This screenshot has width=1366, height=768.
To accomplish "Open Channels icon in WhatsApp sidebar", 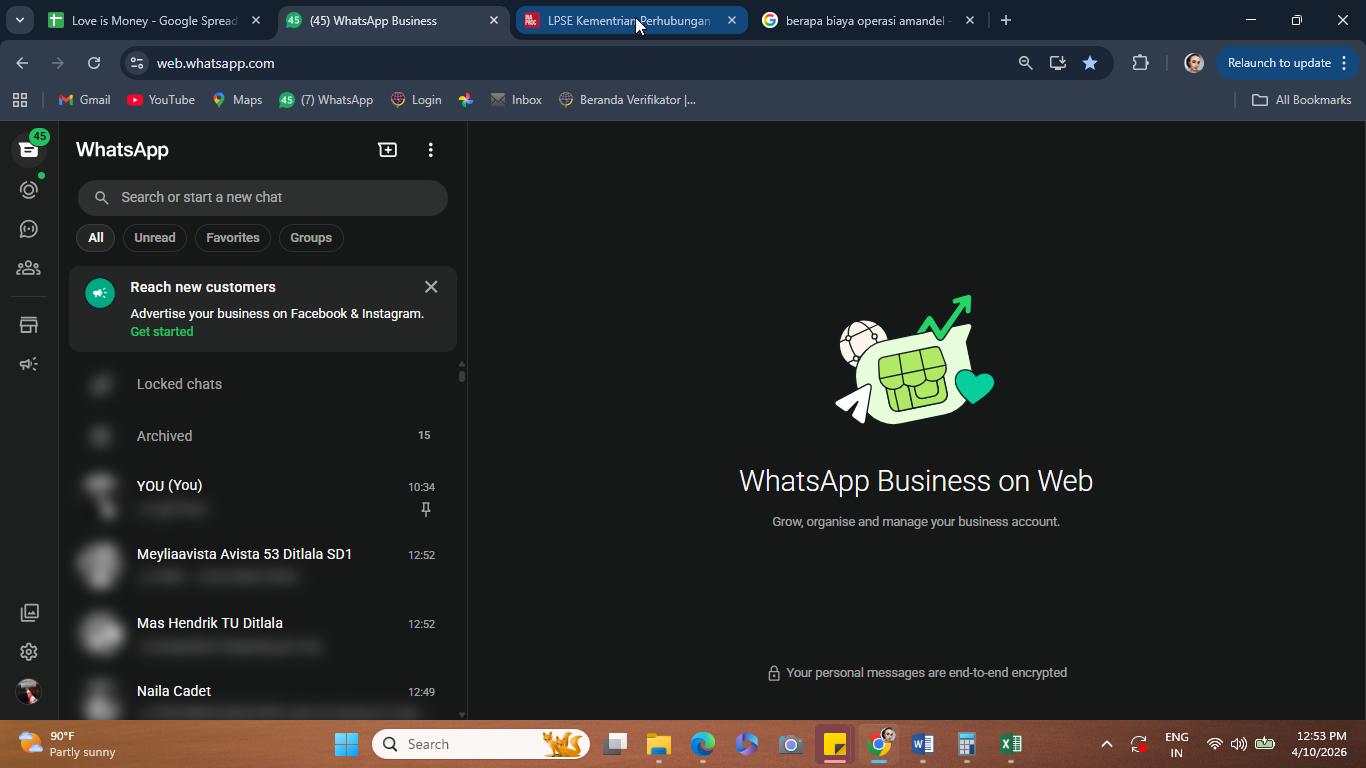I will (29, 229).
